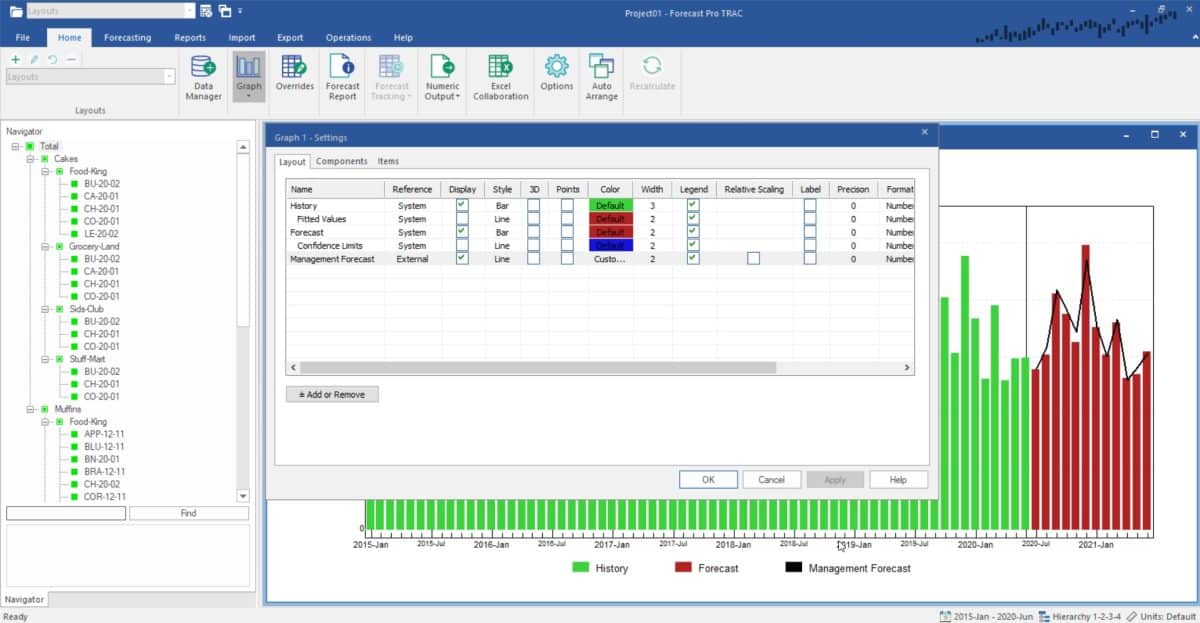Enable Display for Fitted Values row
This screenshot has width=1200, height=623.
point(462,219)
